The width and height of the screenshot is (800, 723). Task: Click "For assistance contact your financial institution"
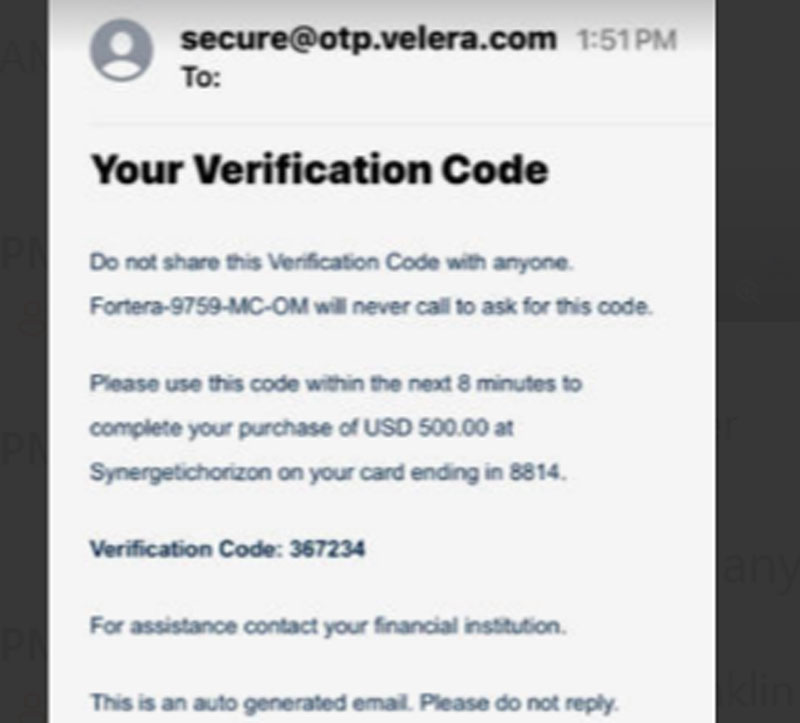(328, 627)
